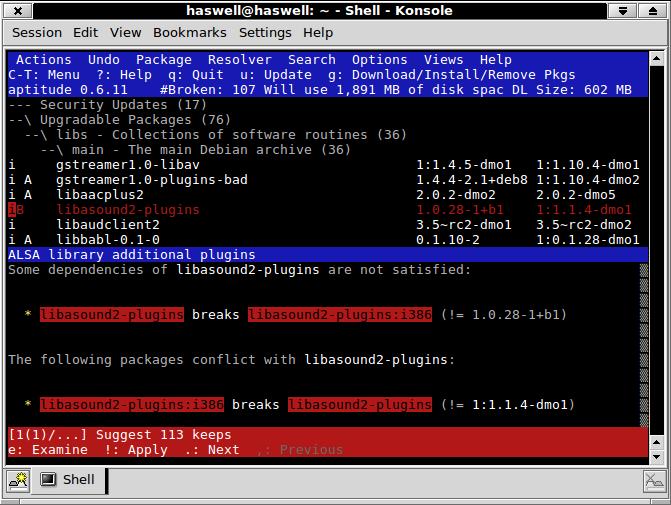671x505 pixels.
Task: Click the lower scrollbar up arrow
Action: (x=656, y=442)
